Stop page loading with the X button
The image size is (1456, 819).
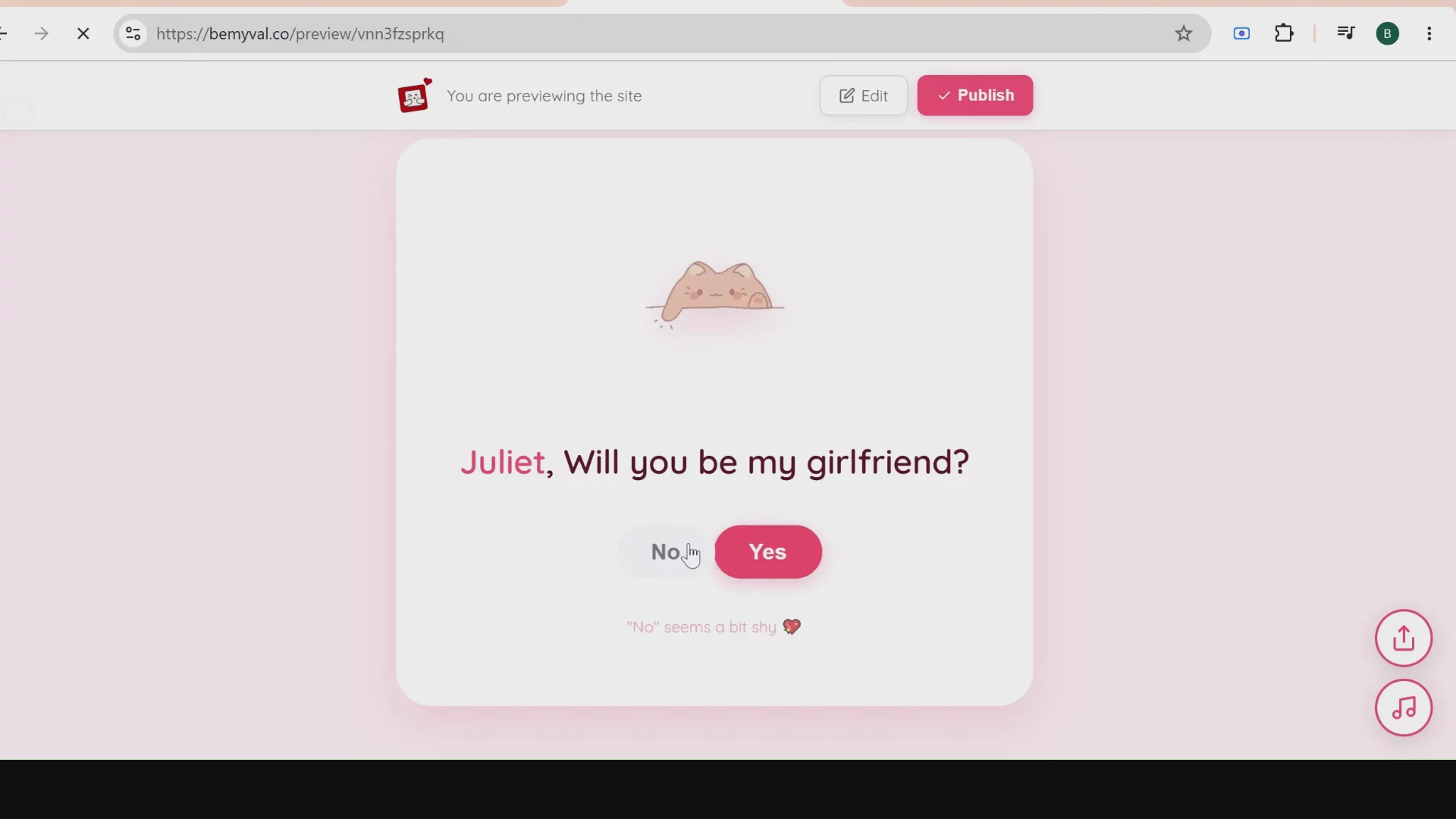point(83,33)
